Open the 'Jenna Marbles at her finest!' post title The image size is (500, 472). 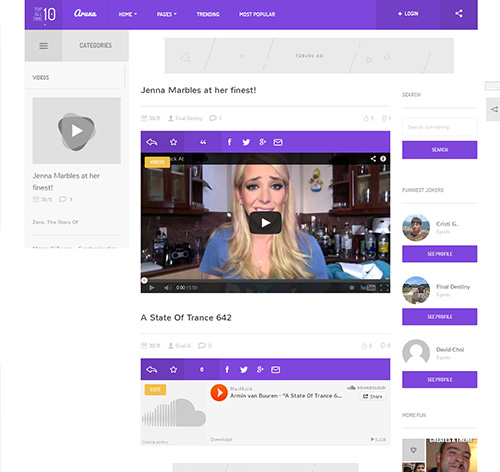(x=198, y=90)
